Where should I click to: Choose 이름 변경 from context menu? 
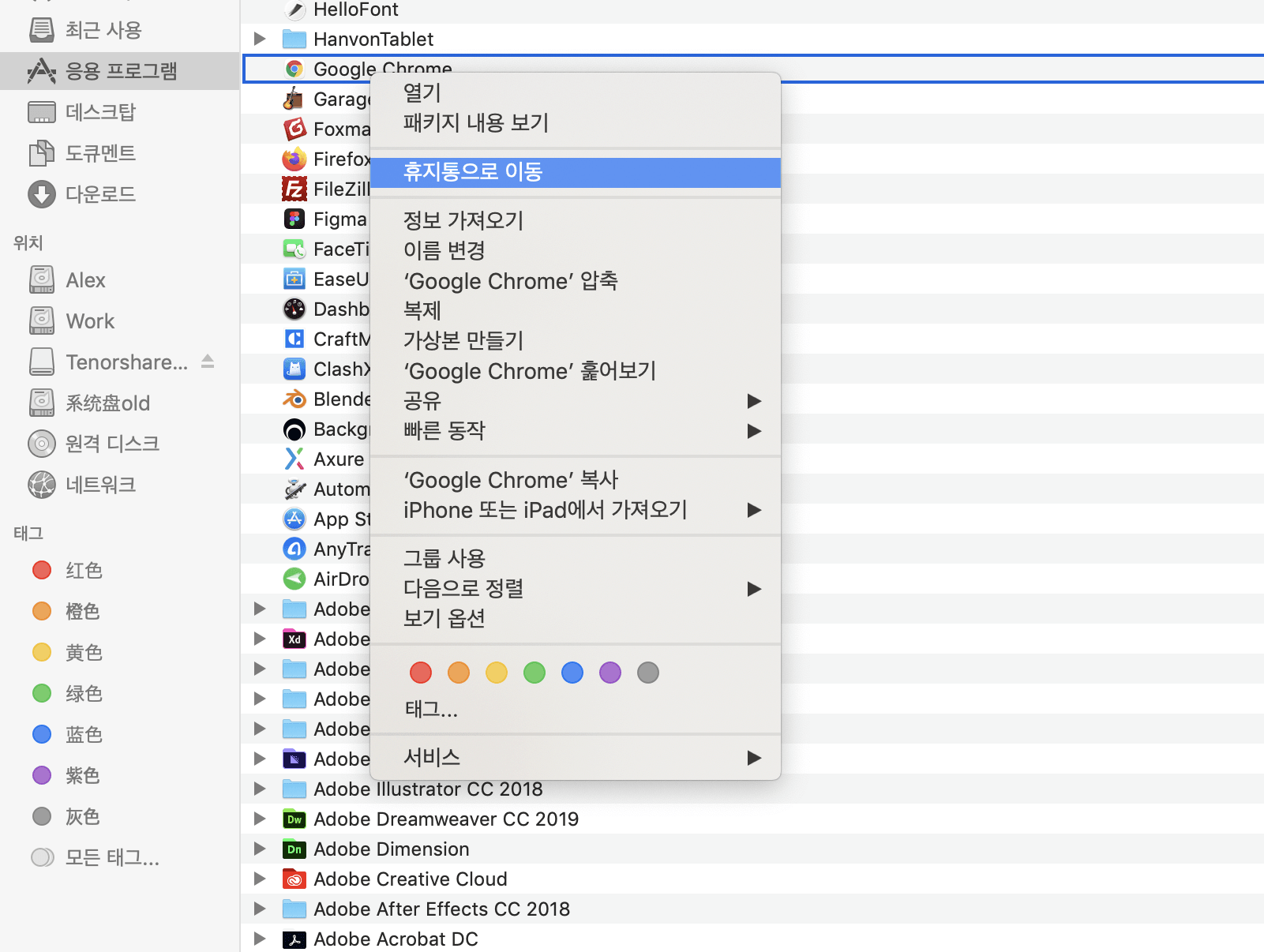point(576,251)
